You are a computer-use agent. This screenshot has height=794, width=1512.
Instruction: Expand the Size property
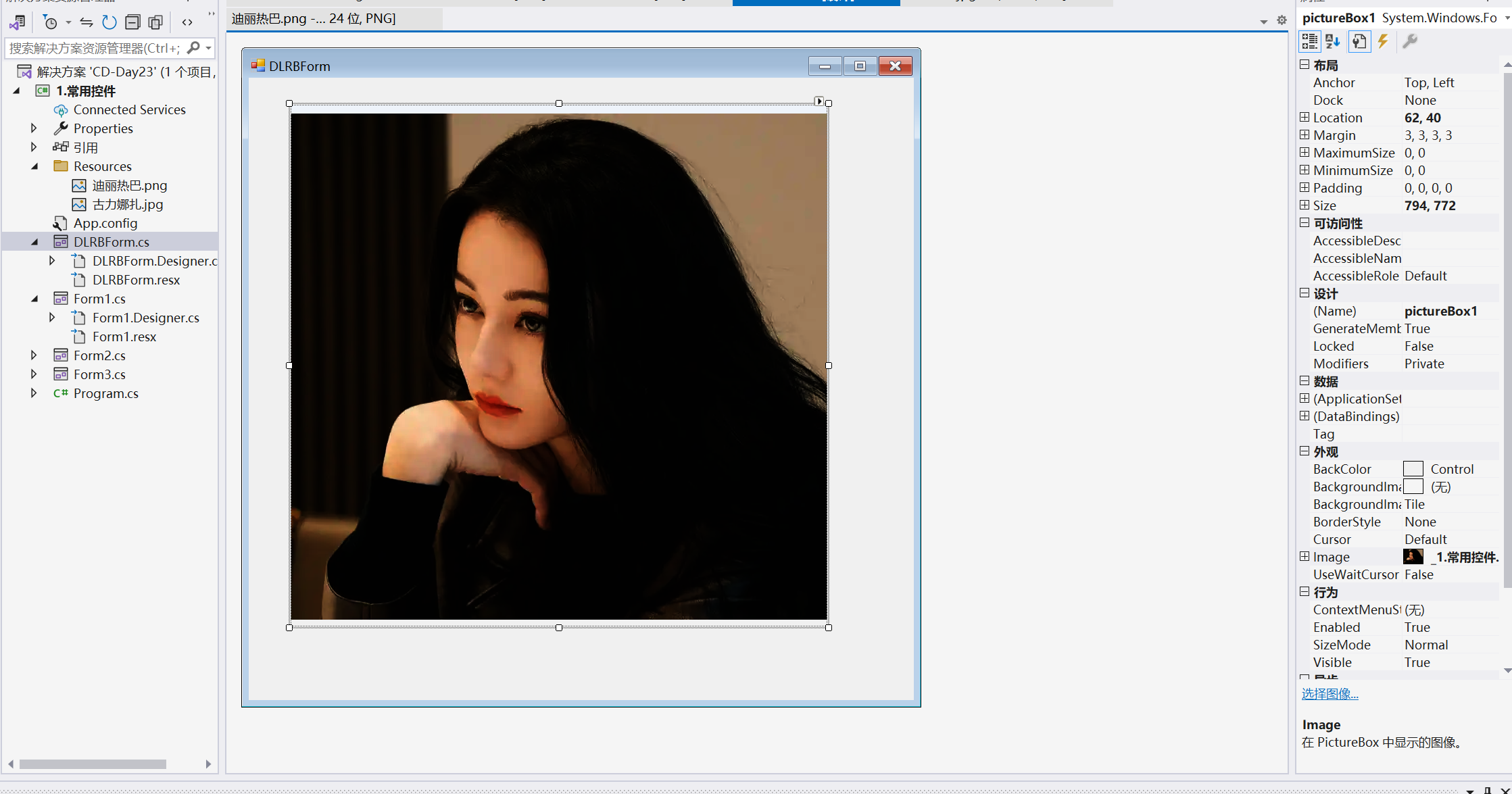tap(1304, 205)
